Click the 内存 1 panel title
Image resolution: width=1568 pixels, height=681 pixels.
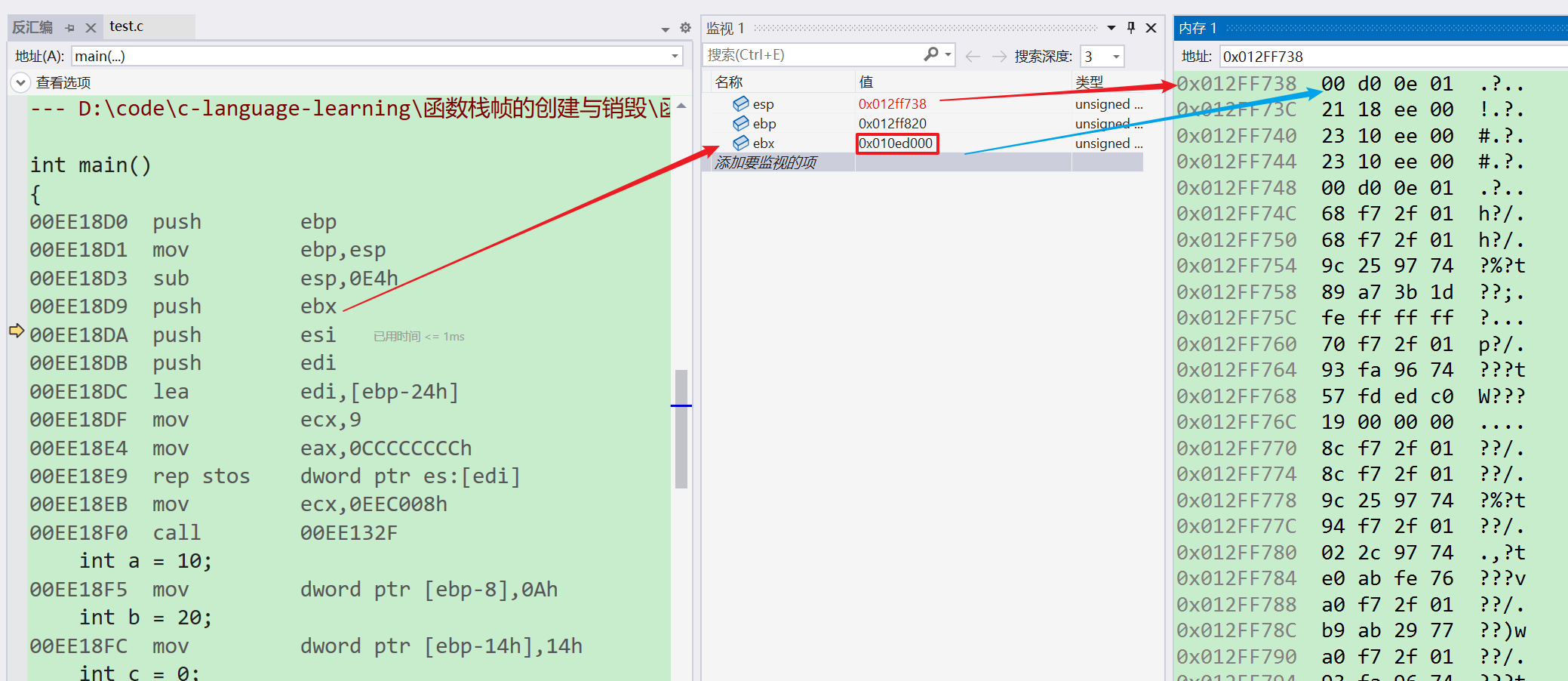(1198, 28)
